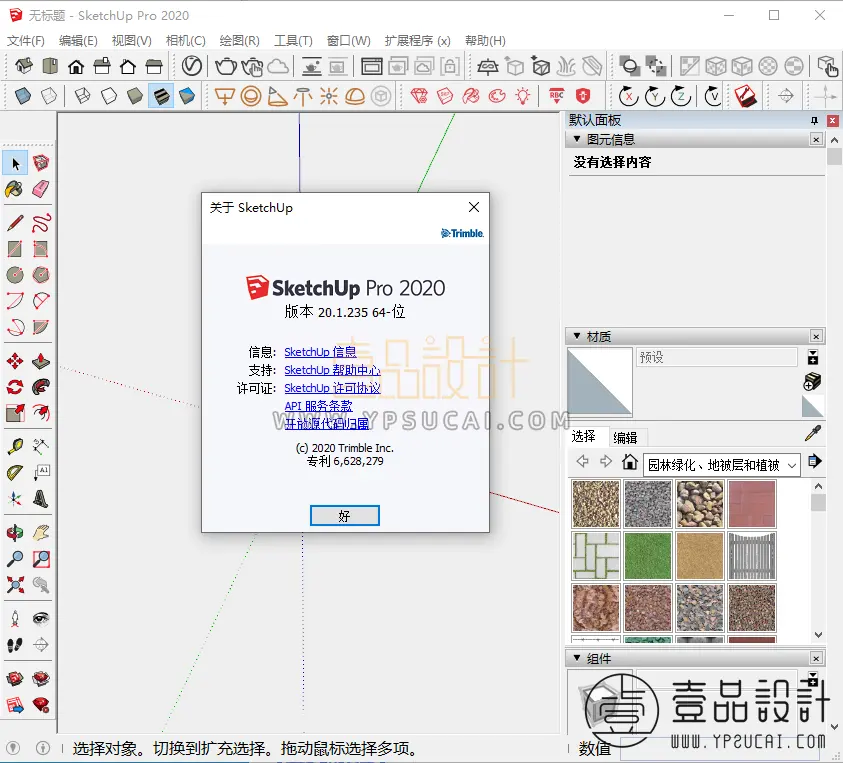
Task: Switch to the 编辑 tab in Materials
Action: point(625,438)
